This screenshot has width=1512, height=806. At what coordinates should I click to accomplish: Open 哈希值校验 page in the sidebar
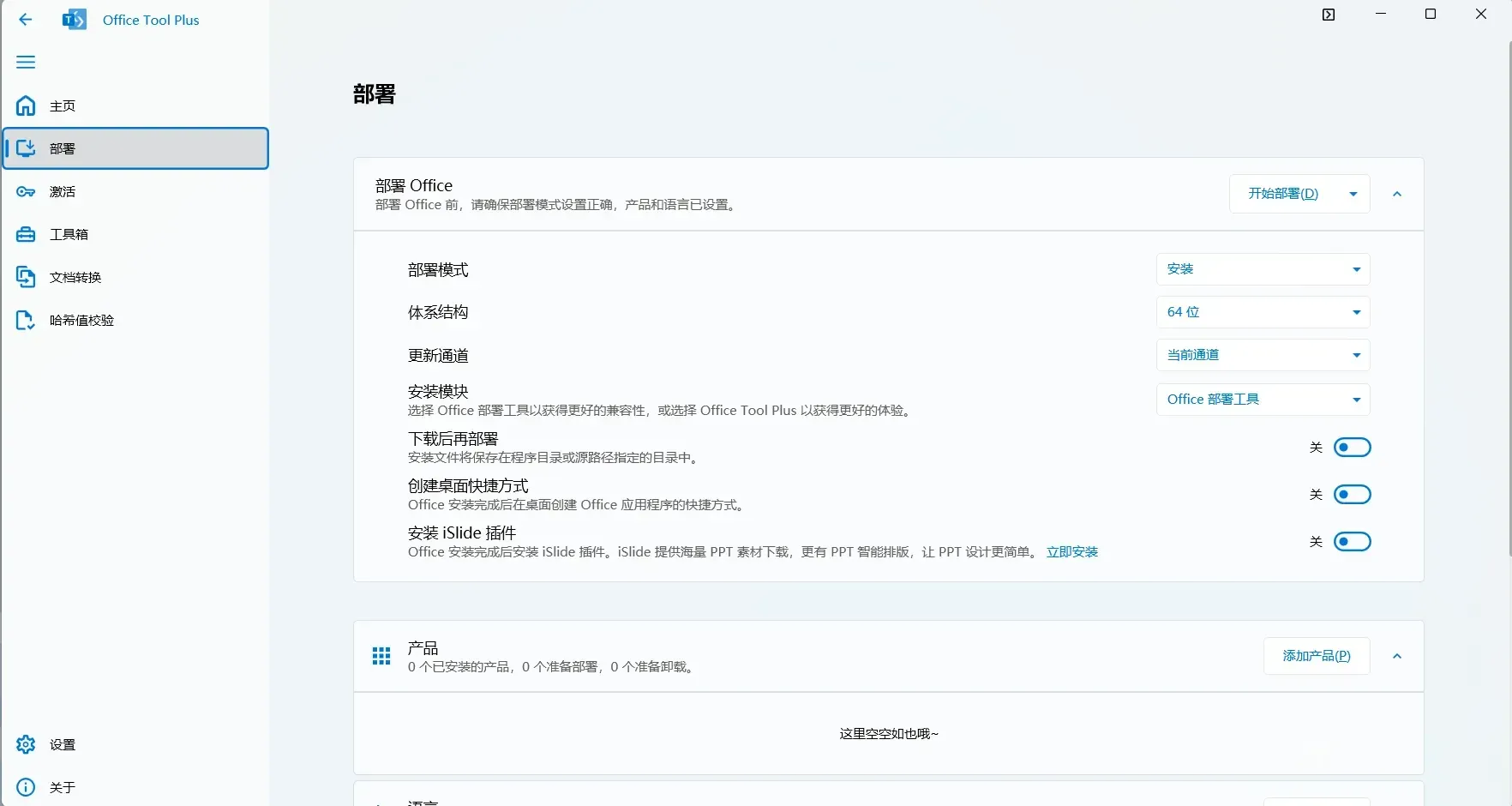[135, 320]
